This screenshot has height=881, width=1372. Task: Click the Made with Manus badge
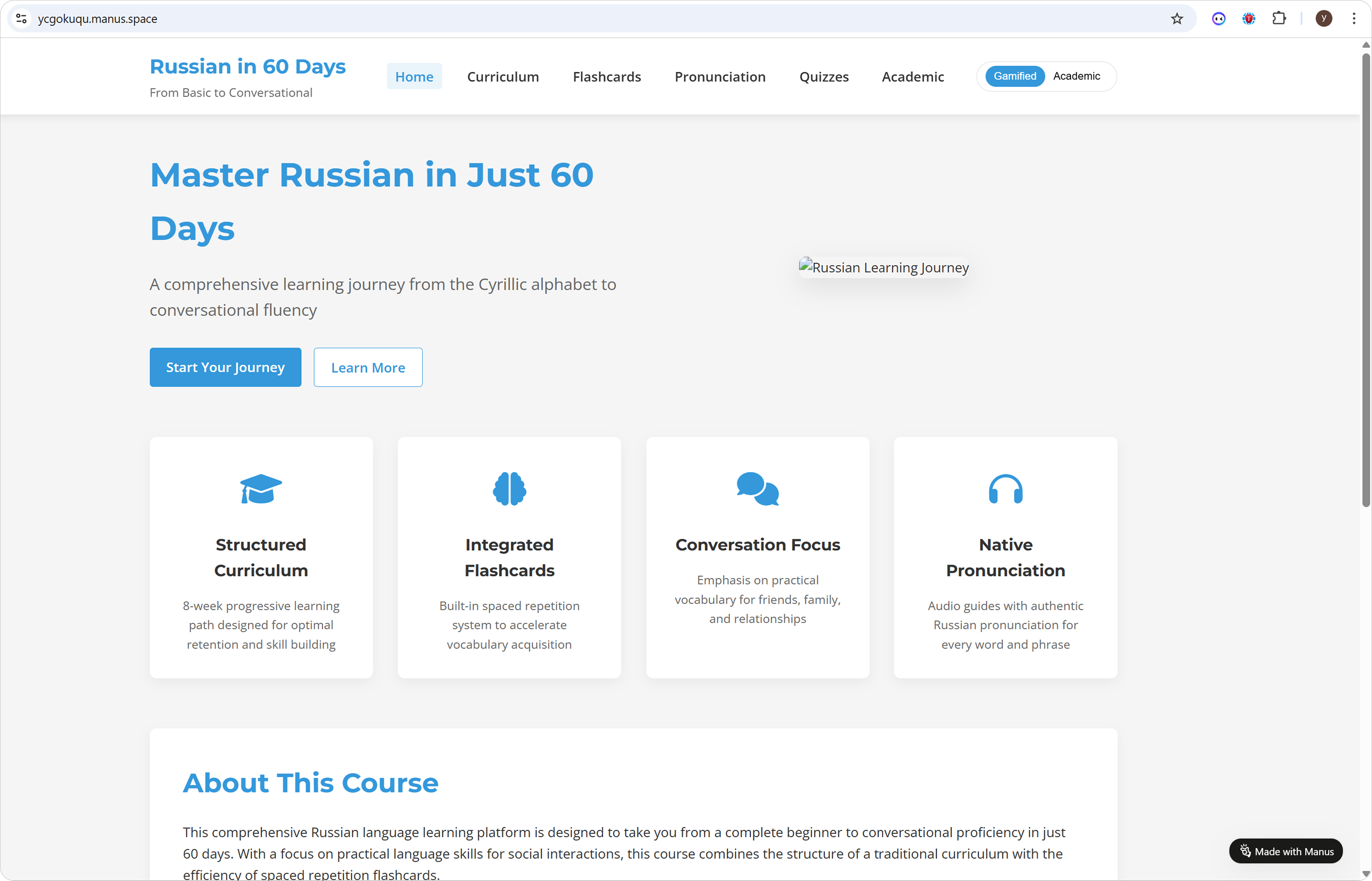pyautogui.click(x=1286, y=851)
